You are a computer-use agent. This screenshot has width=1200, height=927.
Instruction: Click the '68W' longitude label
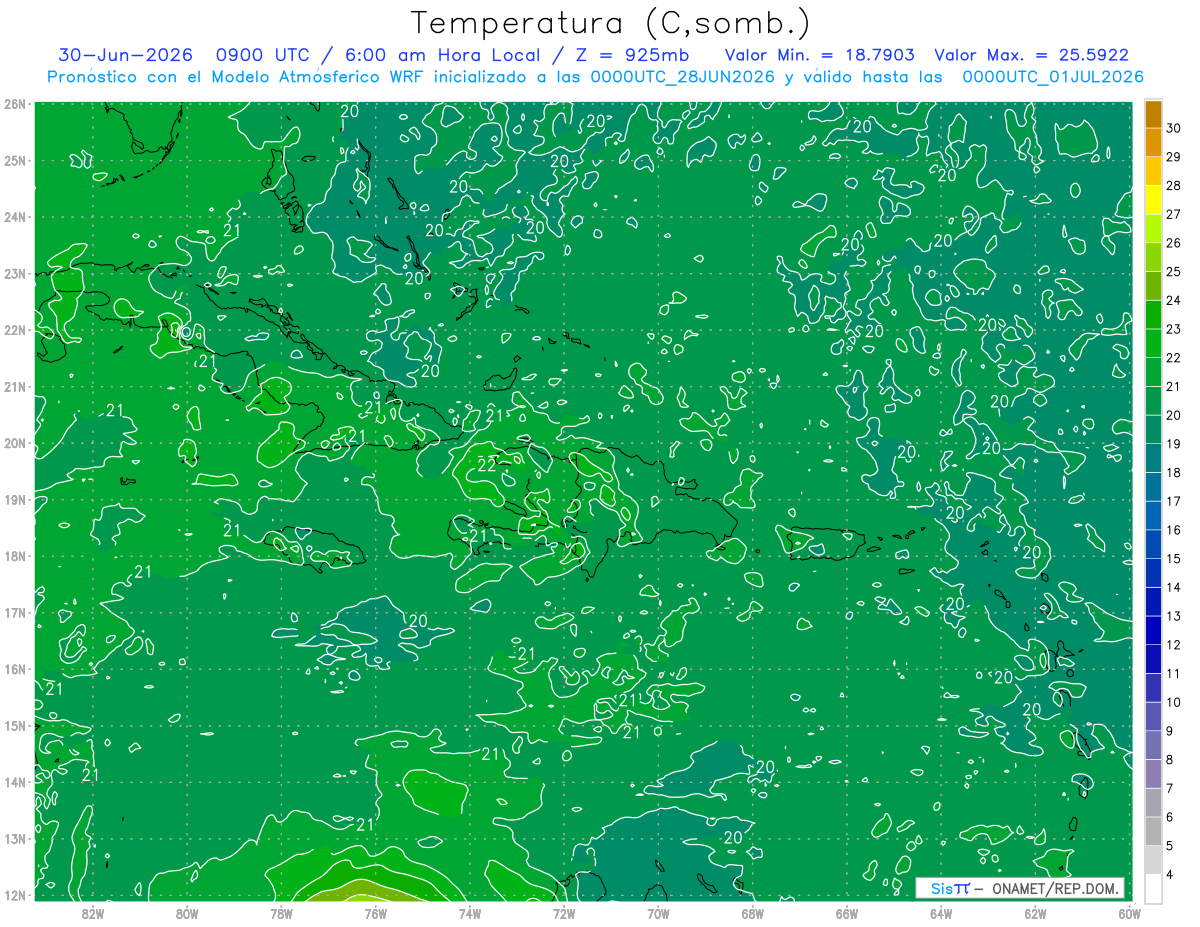click(x=752, y=913)
